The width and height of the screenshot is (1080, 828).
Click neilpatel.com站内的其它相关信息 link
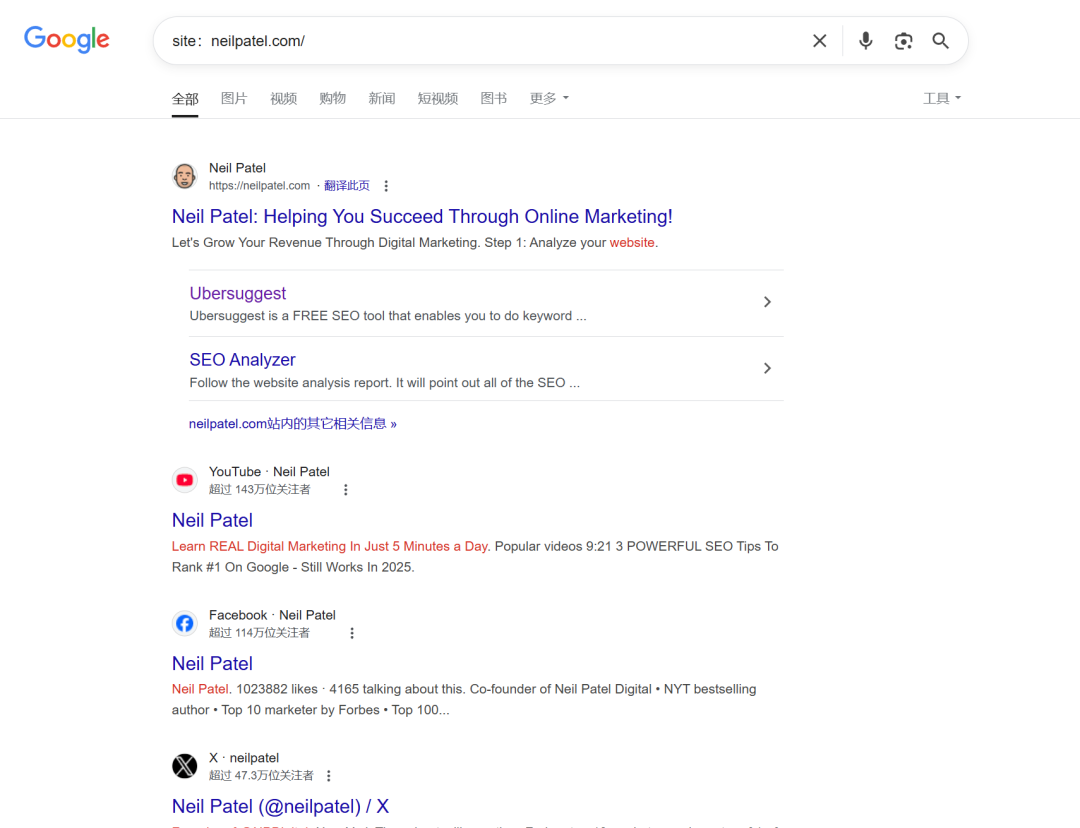click(x=293, y=424)
